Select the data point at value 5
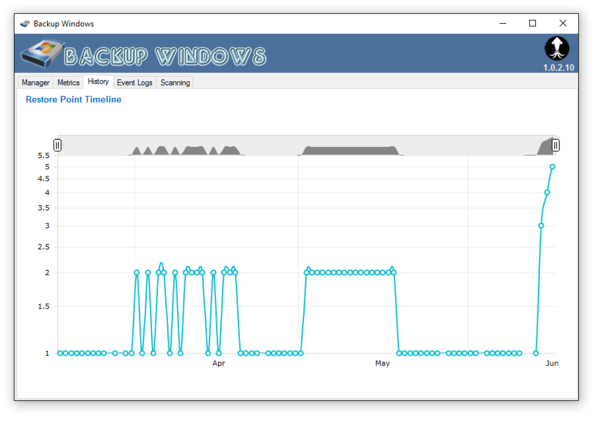 point(552,167)
